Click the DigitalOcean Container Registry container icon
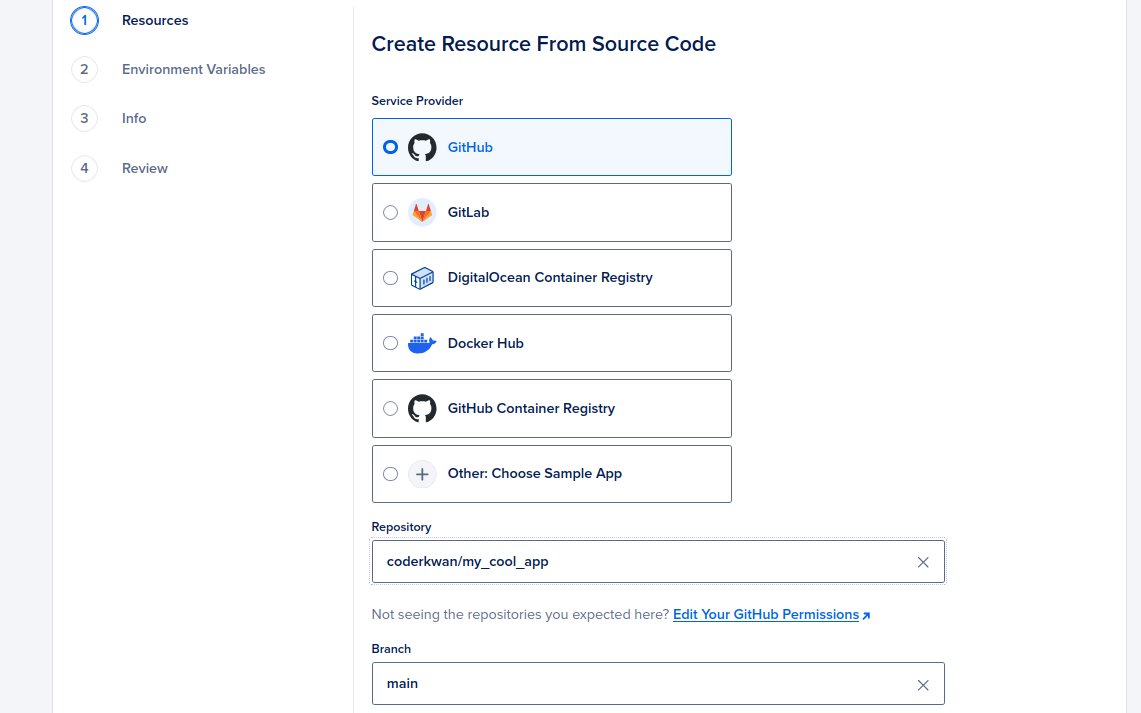This screenshot has width=1141, height=713. coord(422,278)
